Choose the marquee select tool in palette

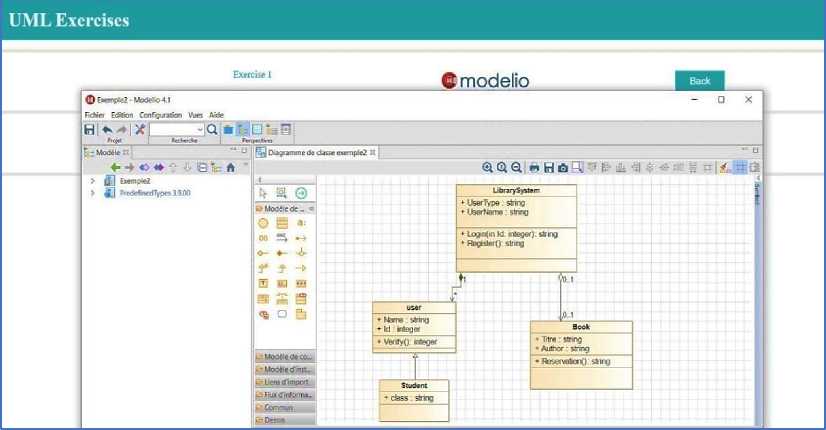[x=281, y=193]
